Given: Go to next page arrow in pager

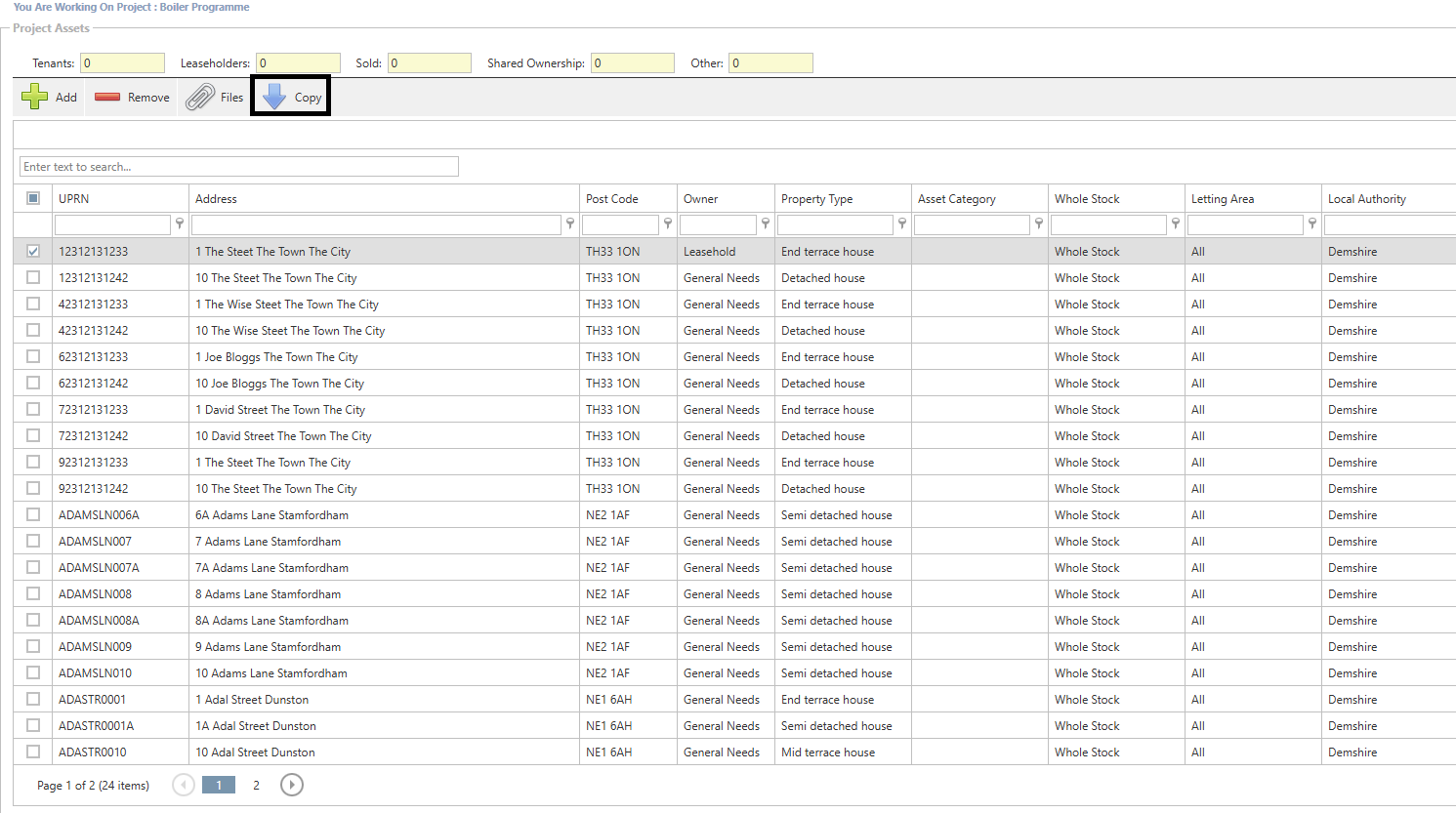Looking at the screenshot, I should pyautogui.click(x=291, y=785).
